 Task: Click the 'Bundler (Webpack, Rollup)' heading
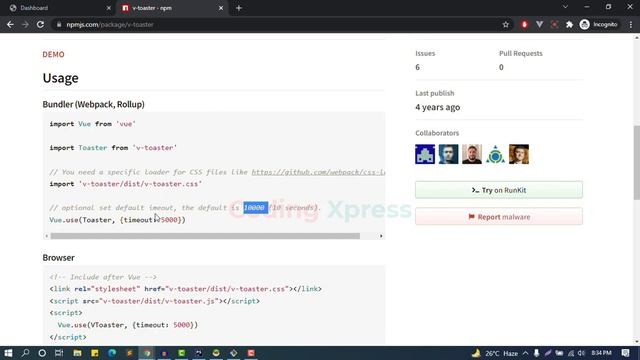pos(93,104)
